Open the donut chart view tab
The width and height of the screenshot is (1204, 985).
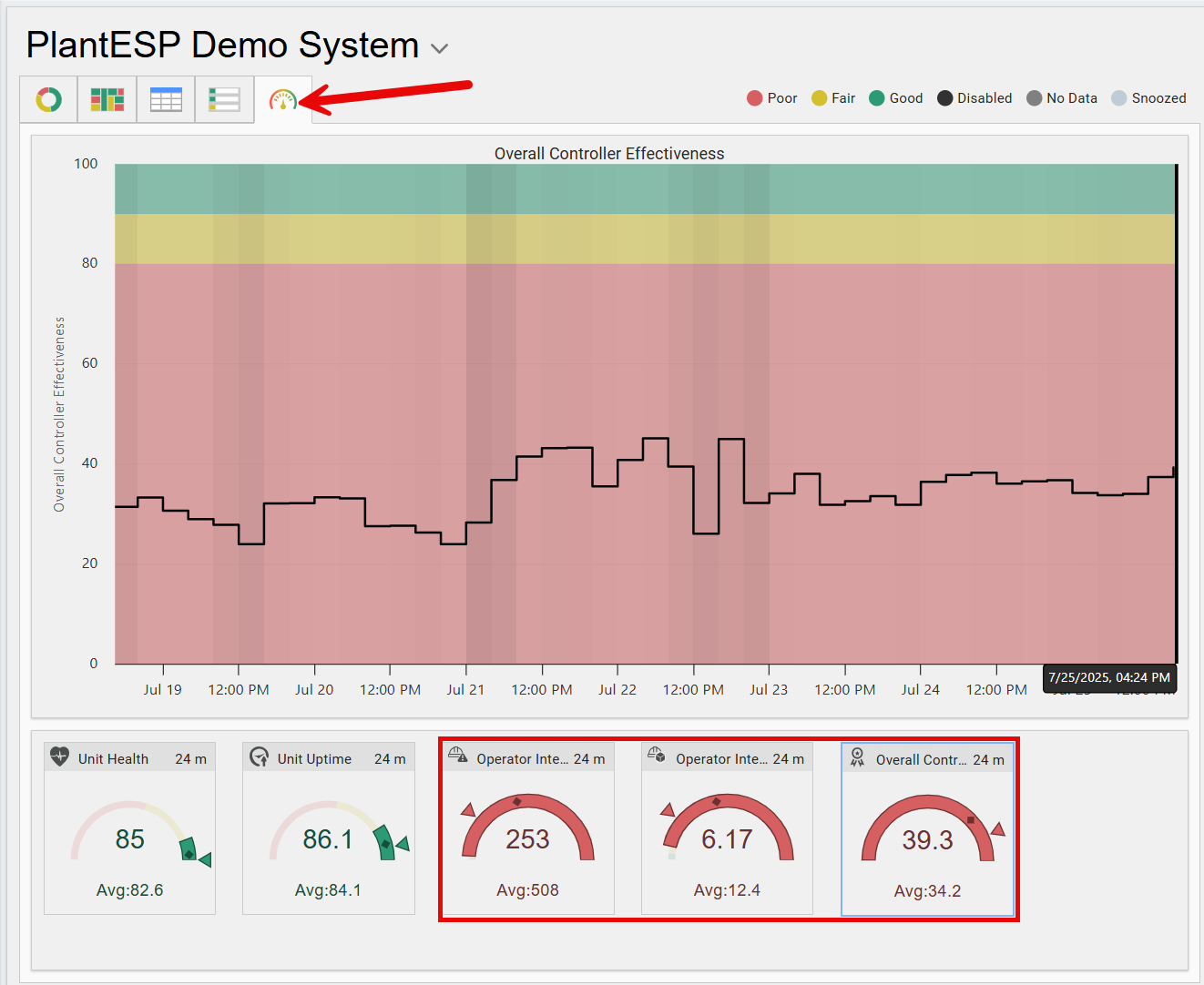49,99
